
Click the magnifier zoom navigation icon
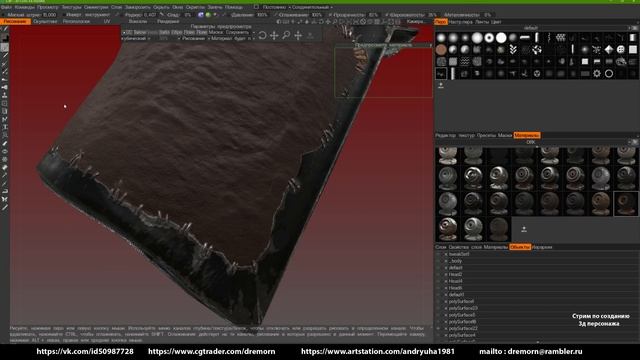(x=286, y=36)
